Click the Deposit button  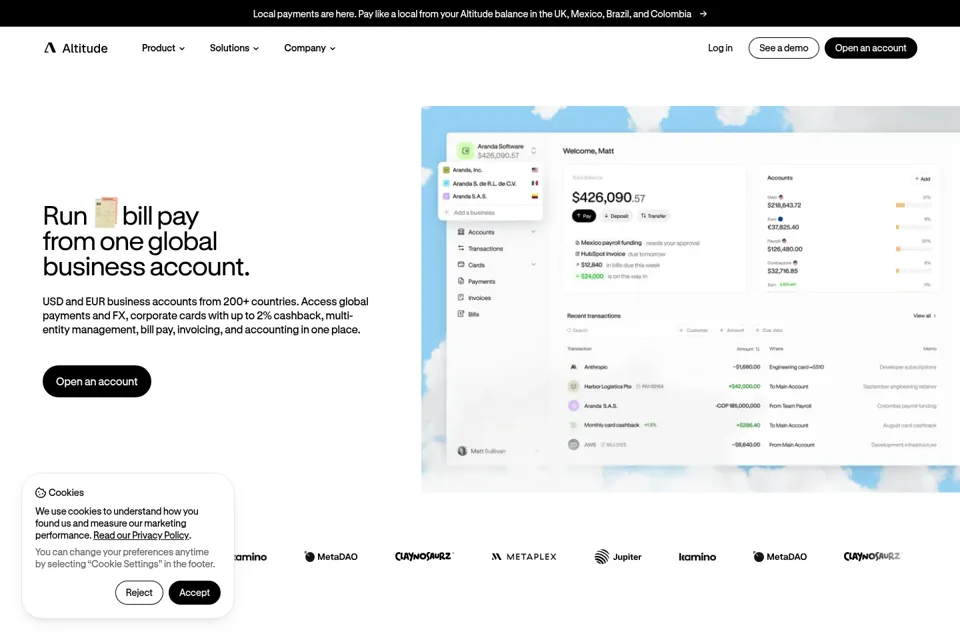pyautogui.click(x=616, y=216)
